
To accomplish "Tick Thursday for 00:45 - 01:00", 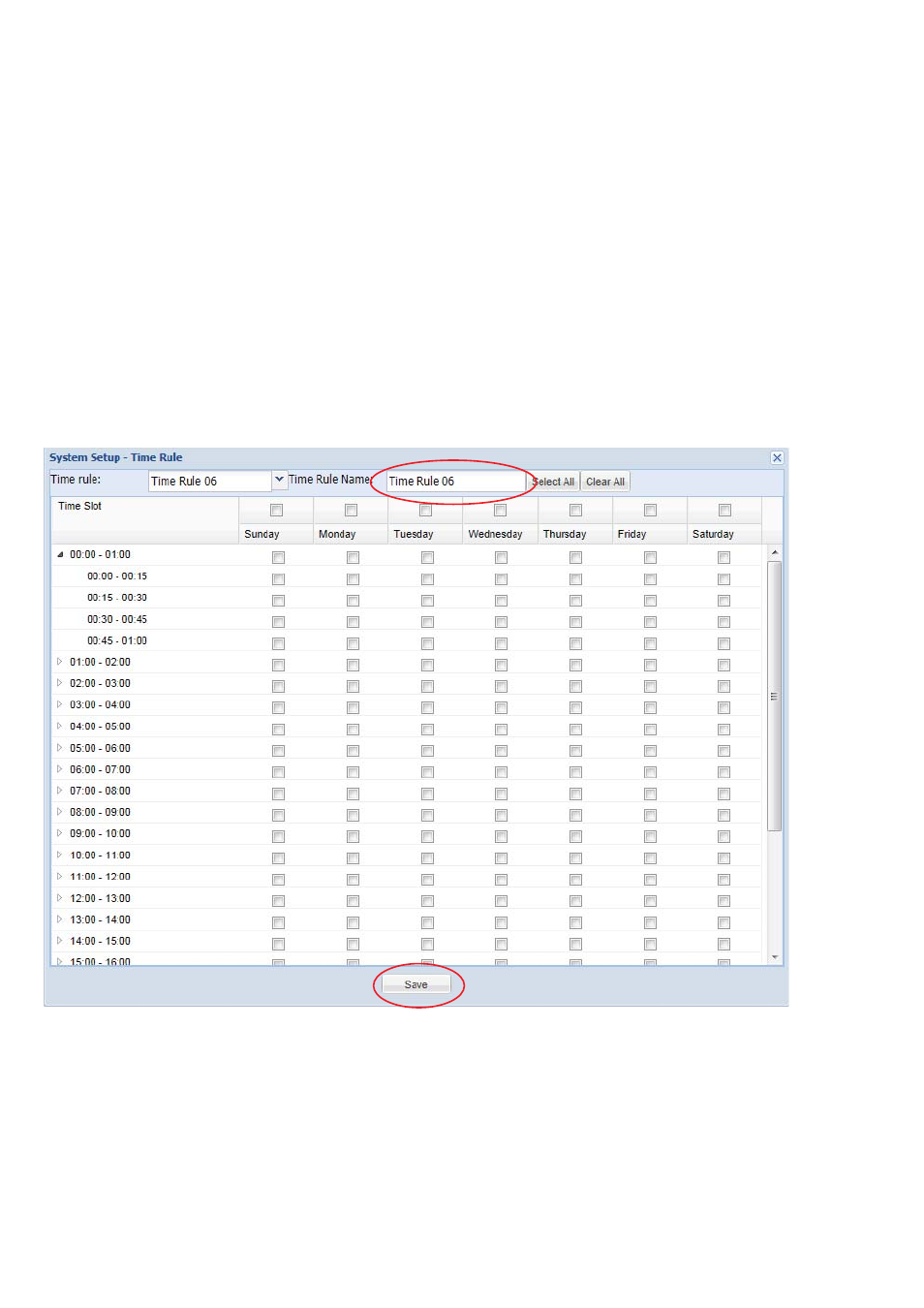I will (576, 644).
